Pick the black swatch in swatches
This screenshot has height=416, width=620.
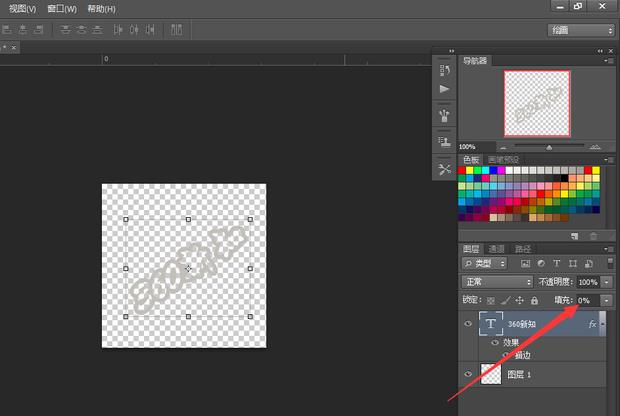(x=564, y=178)
